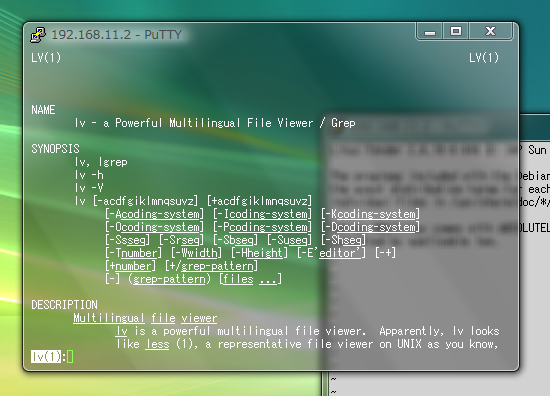The height and width of the screenshot is (396, 550).
Task: Minimize the PuTTY window
Action: (x=430, y=32)
